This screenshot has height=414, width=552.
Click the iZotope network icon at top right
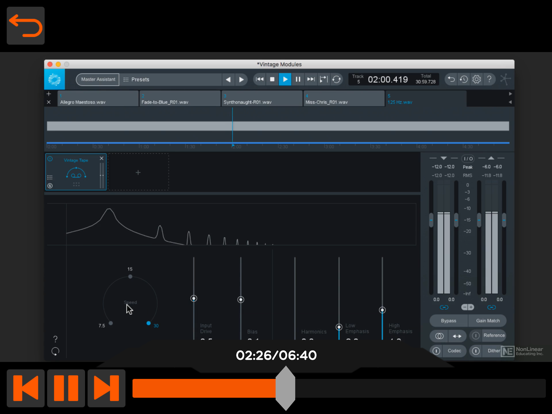505,79
